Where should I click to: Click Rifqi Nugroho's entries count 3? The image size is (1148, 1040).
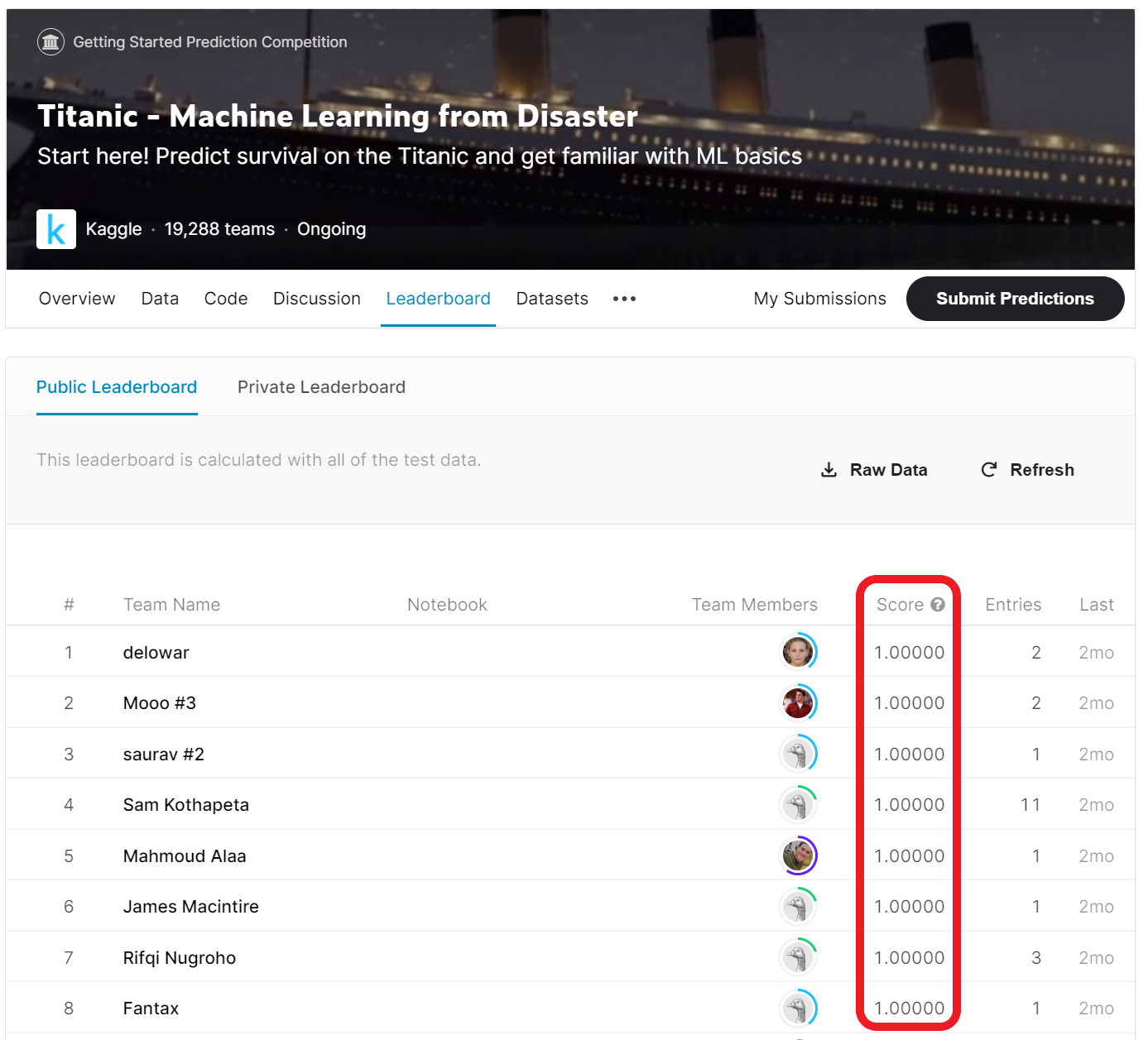coord(1036,958)
